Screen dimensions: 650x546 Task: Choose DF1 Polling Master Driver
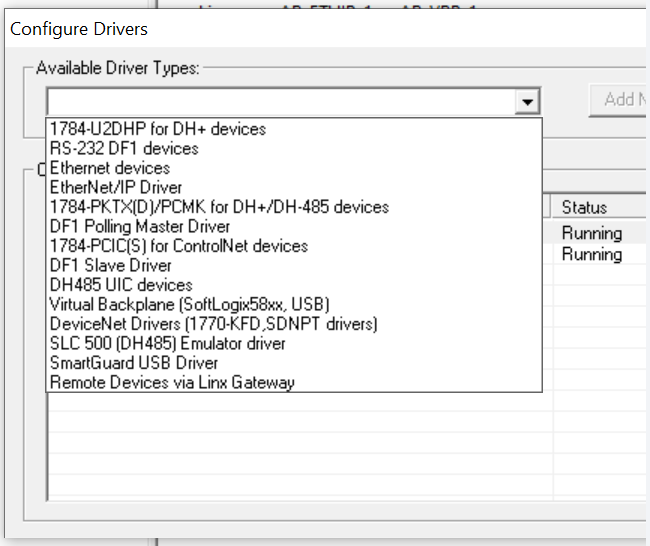294,226
